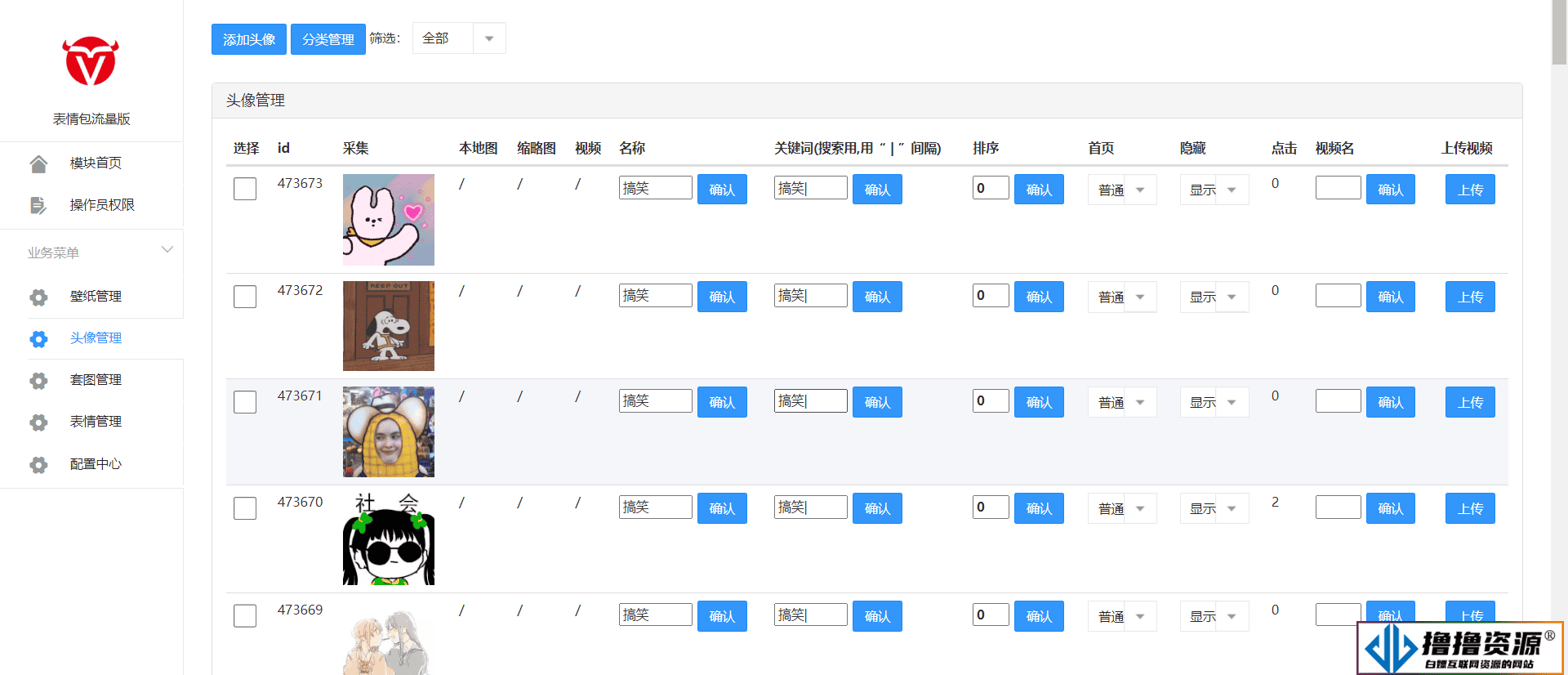
Task: Check the box for row 473671
Action: coord(245,401)
